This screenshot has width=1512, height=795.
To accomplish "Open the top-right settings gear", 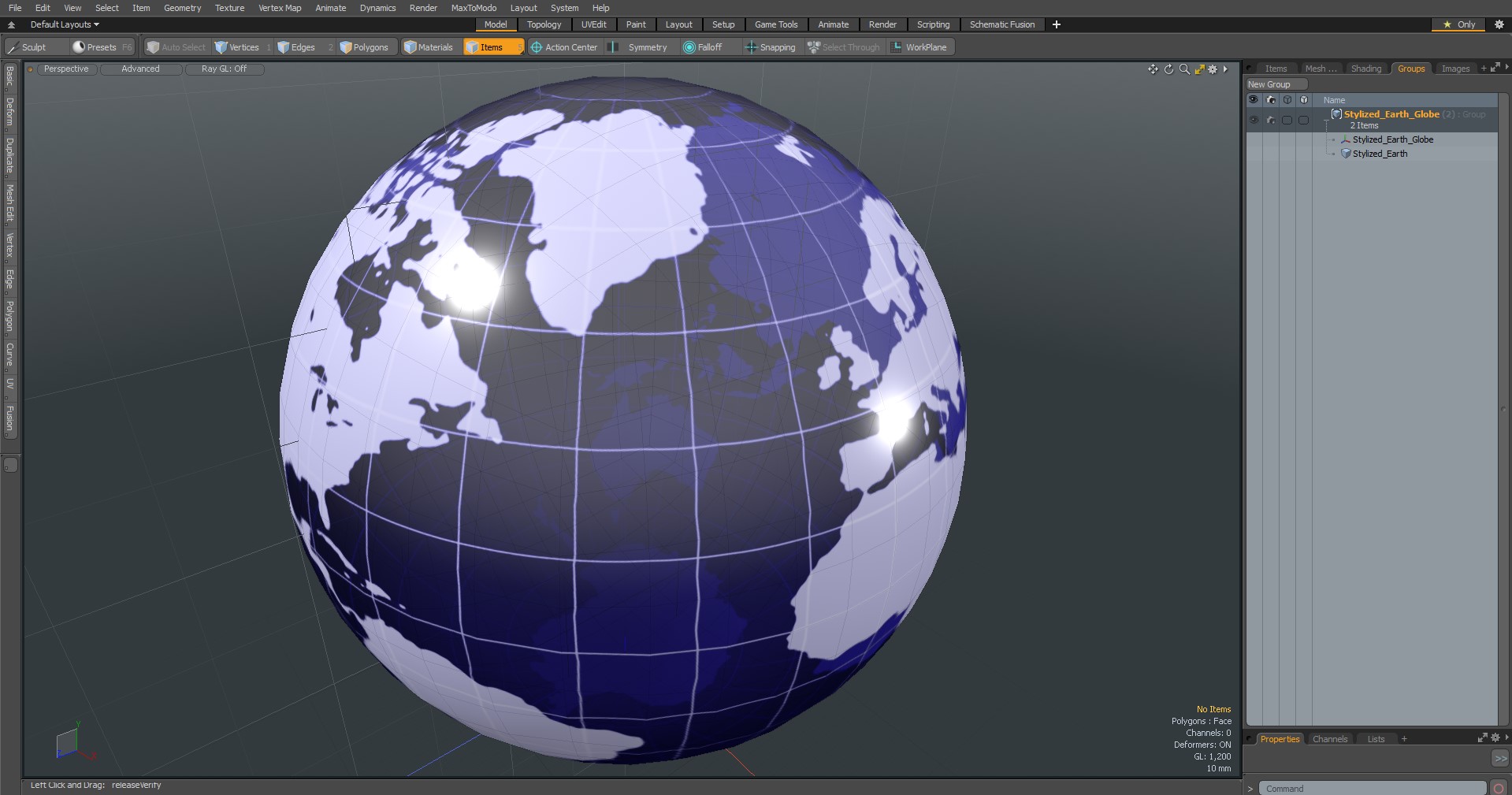I will click(1499, 24).
